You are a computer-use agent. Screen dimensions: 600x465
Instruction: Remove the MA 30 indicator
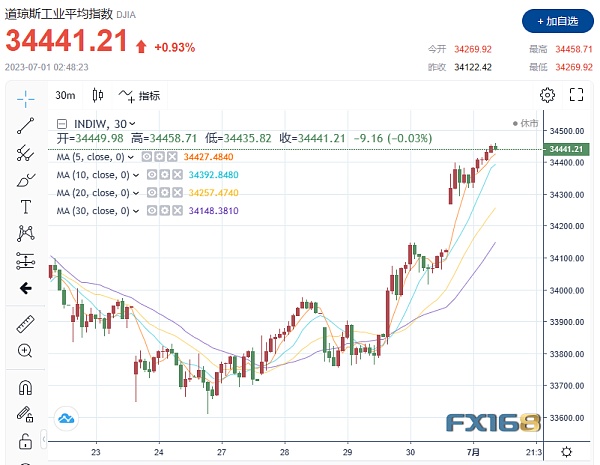click(x=178, y=210)
